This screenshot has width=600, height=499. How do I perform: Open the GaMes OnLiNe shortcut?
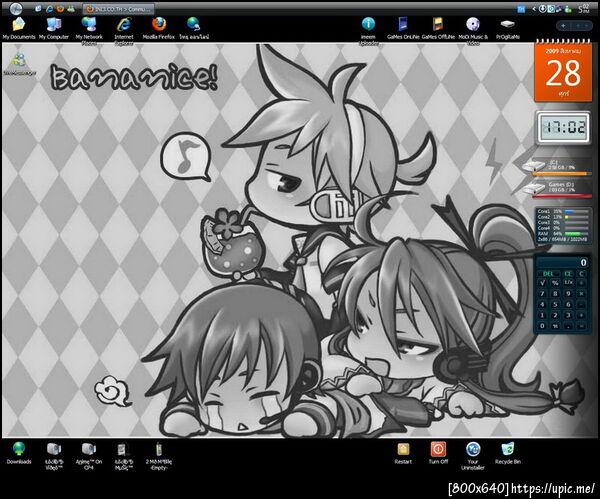[x=403, y=24]
